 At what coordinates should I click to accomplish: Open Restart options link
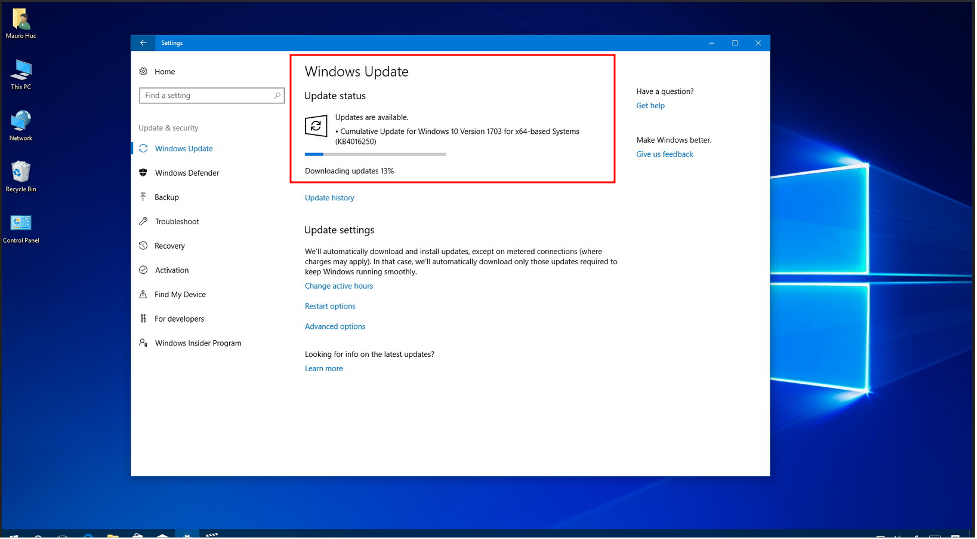click(x=330, y=306)
